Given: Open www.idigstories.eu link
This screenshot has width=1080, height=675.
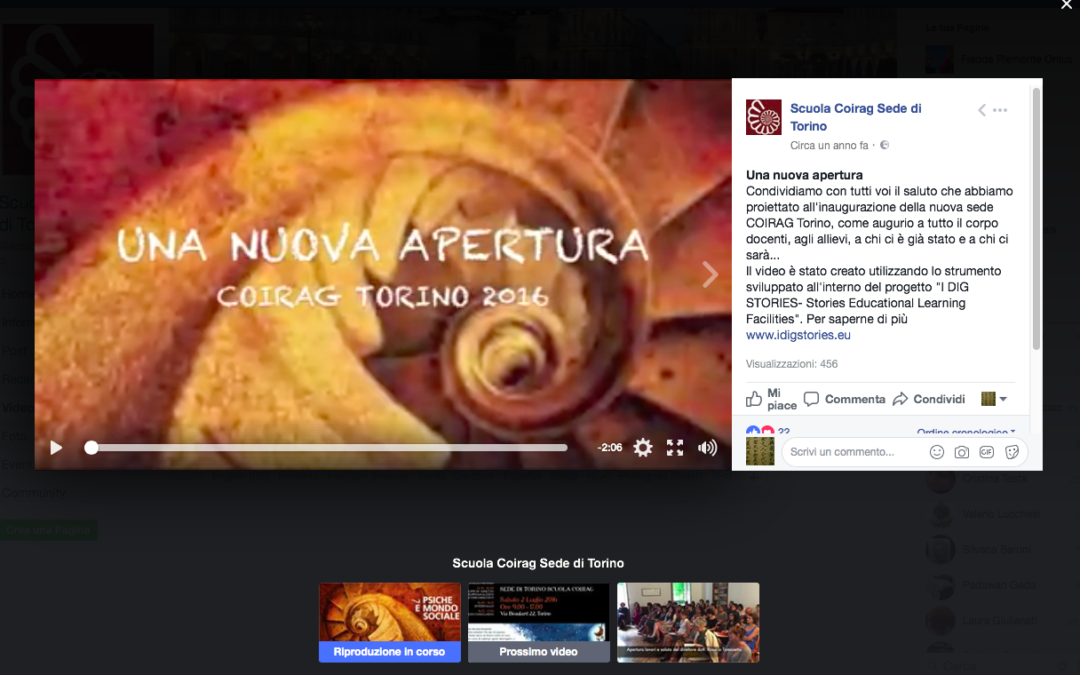Looking at the screenshot, I should pyautogui.click(x=798, y=335).
